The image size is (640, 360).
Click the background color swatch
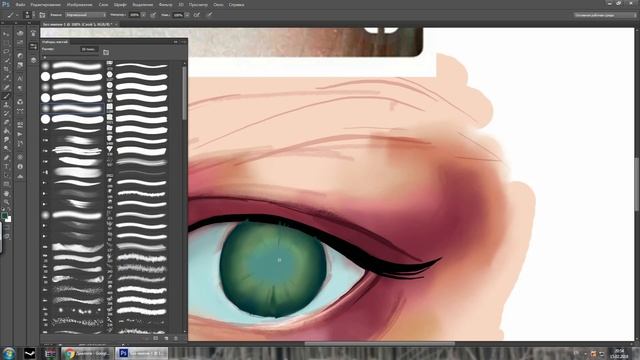tap(9, 219)
